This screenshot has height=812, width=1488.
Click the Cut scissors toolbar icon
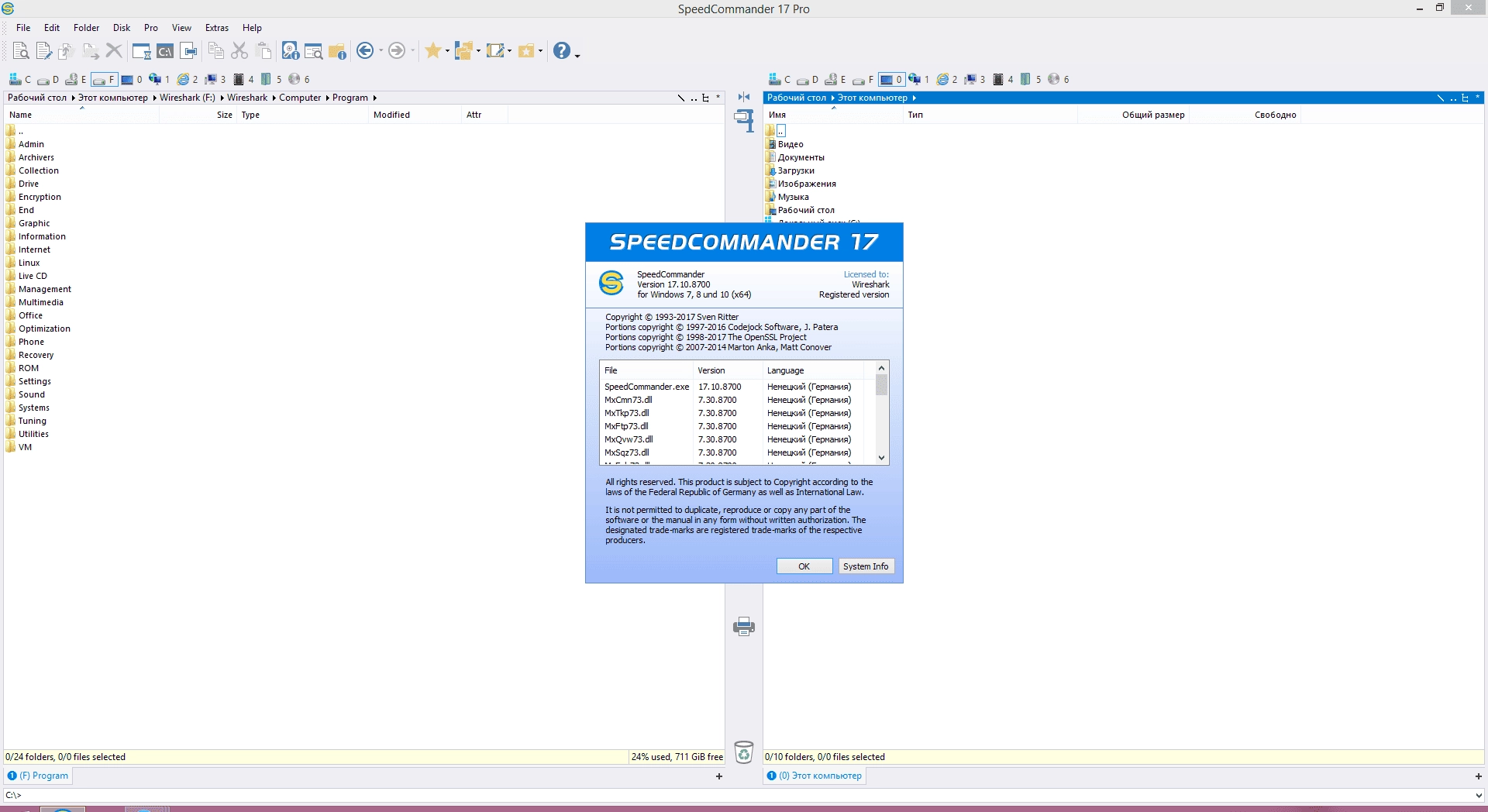(x=239, y=51)
